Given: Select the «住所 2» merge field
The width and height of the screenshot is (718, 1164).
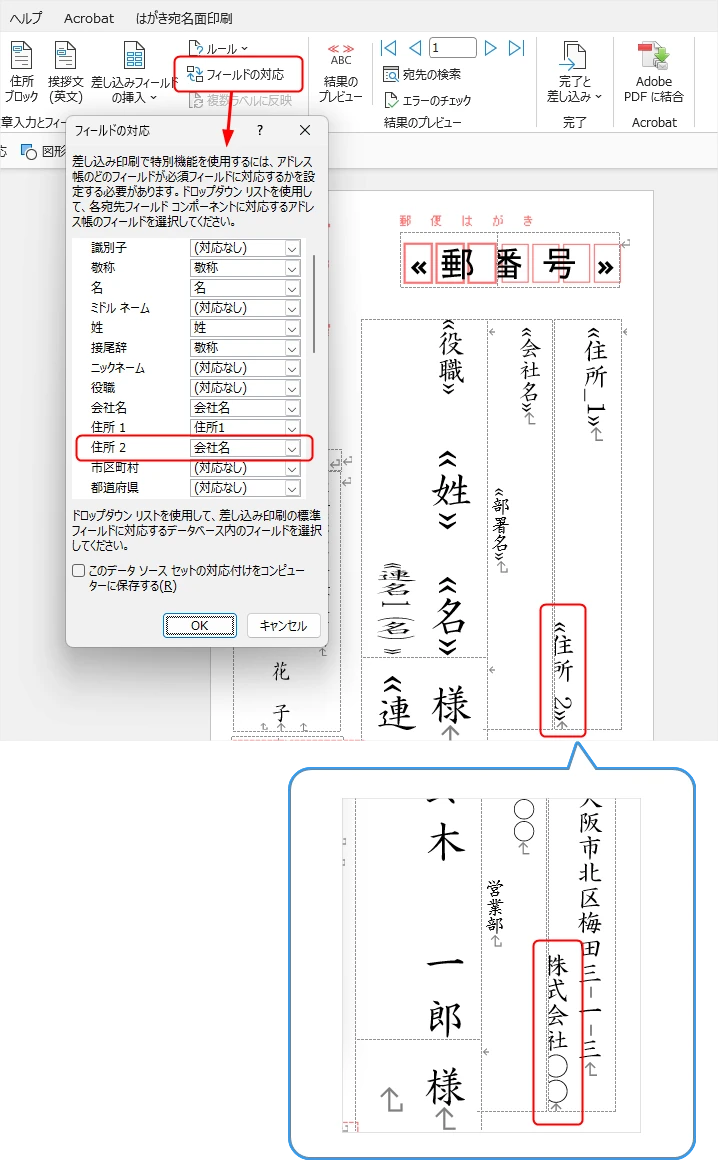Looking at the screenshot, I should 563,670.
